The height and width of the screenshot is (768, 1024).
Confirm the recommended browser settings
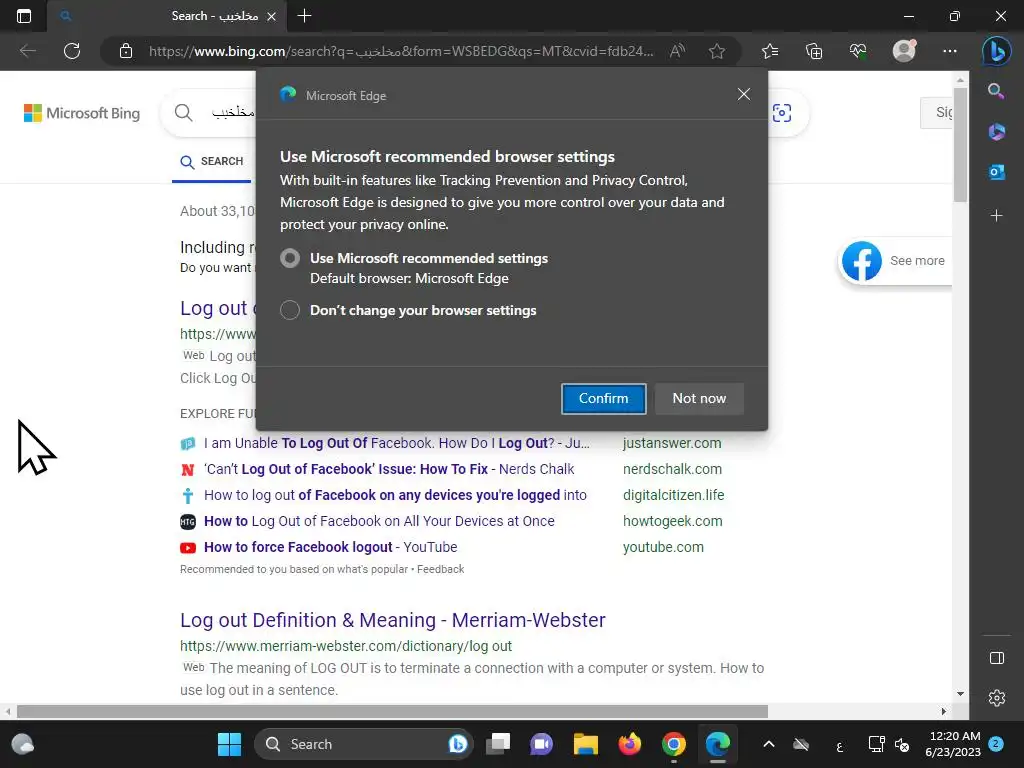pyautogui.click(x=603, y=398)
